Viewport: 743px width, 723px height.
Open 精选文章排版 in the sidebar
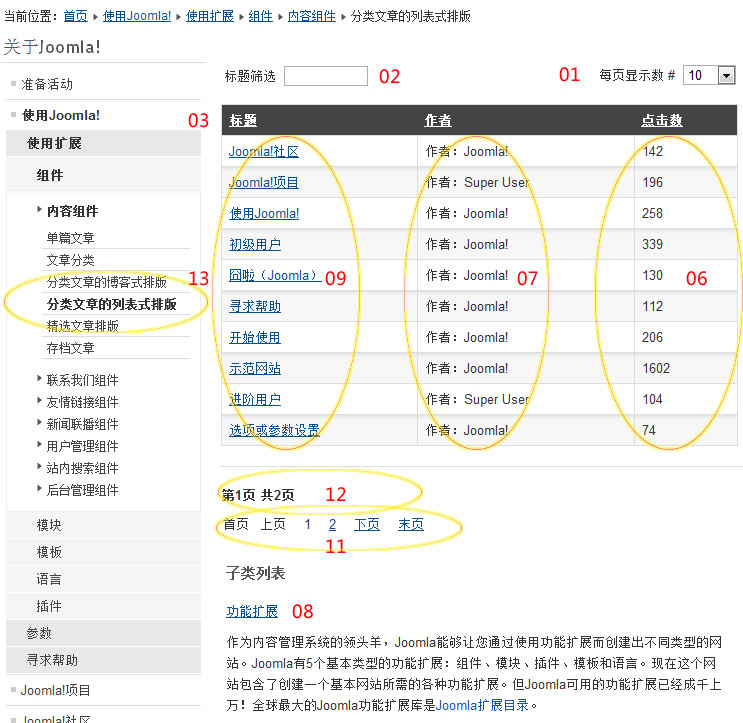coord(82,326)
